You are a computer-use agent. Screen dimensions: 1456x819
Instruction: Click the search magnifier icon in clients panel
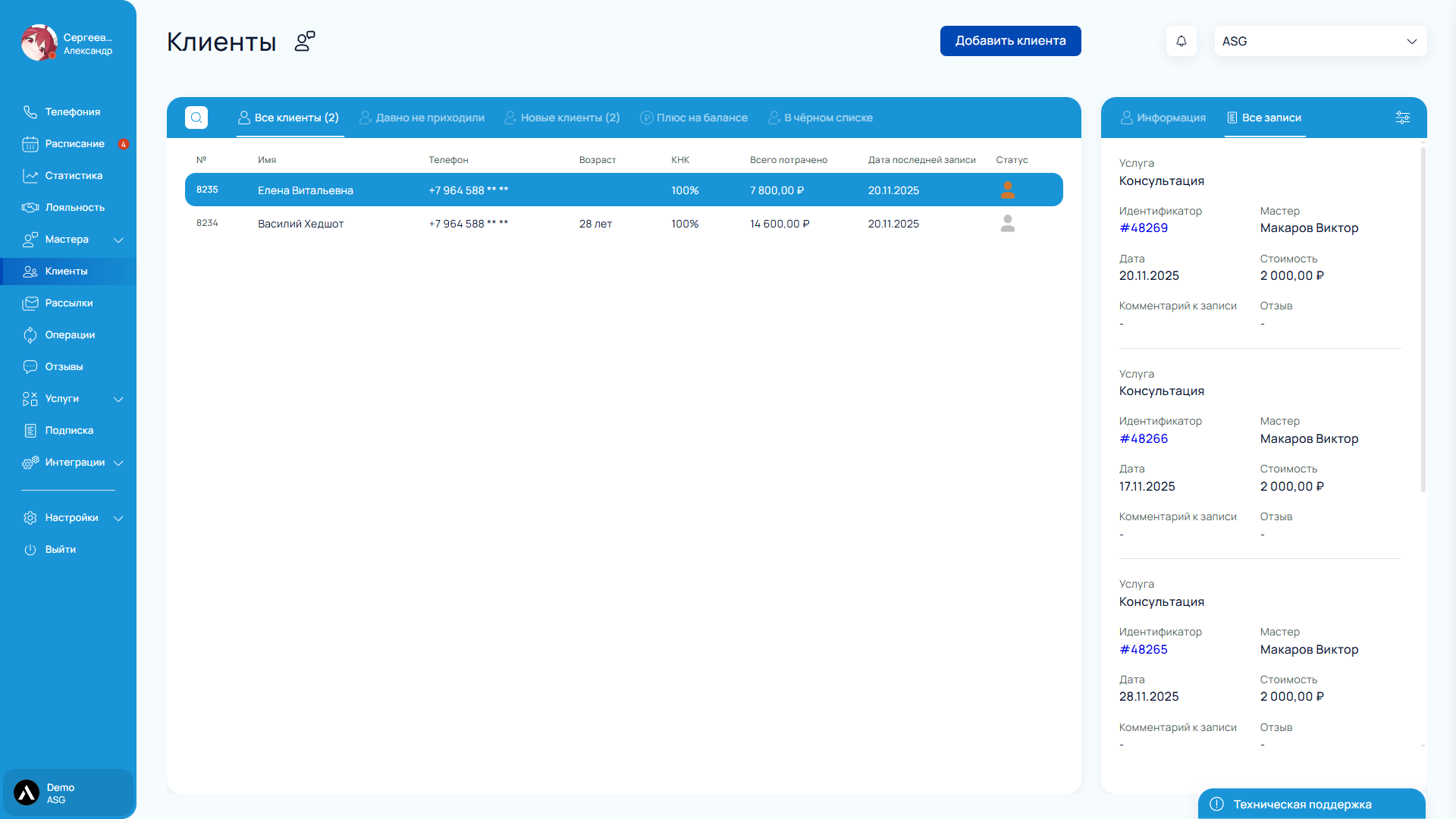tap(196, 118)
